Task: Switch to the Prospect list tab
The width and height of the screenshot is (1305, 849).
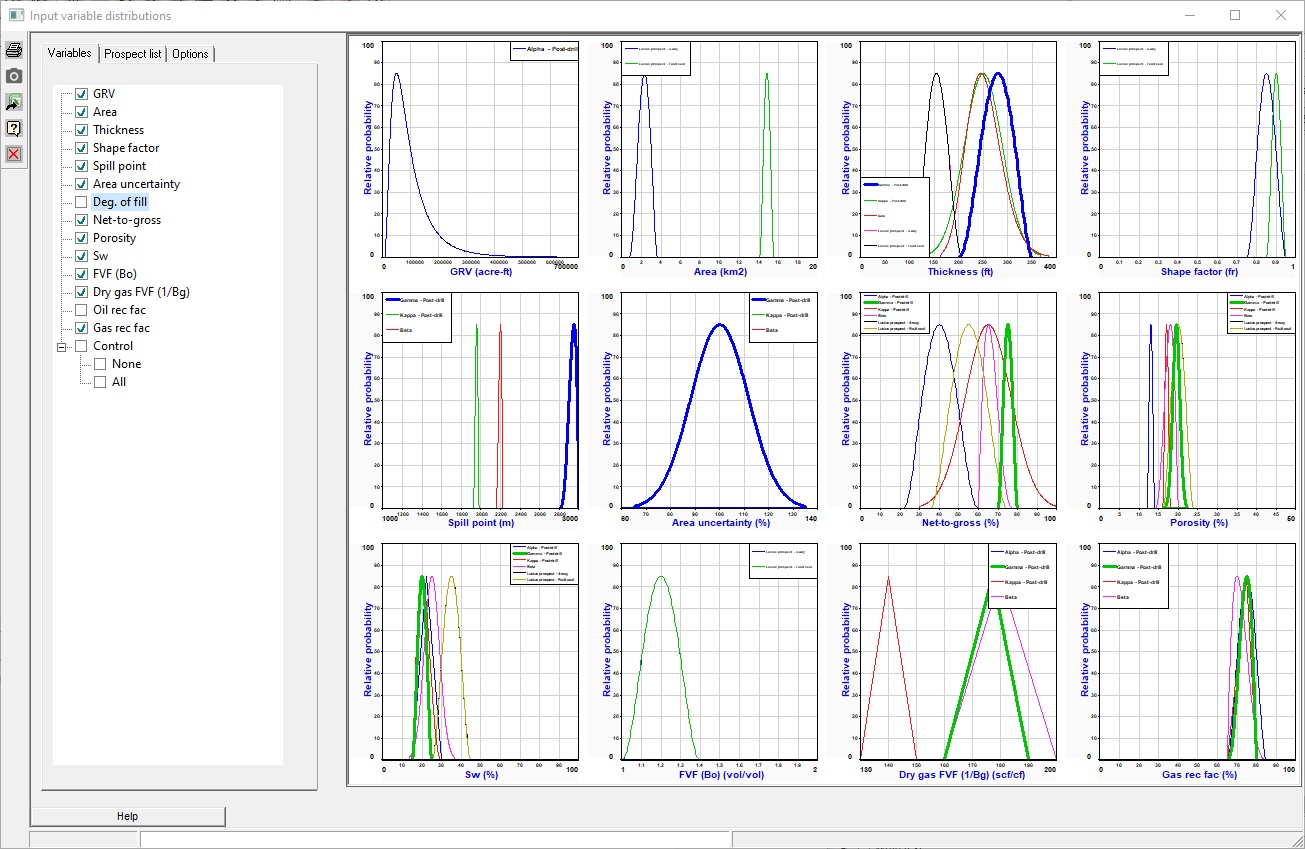Action: tap(132, 54)
